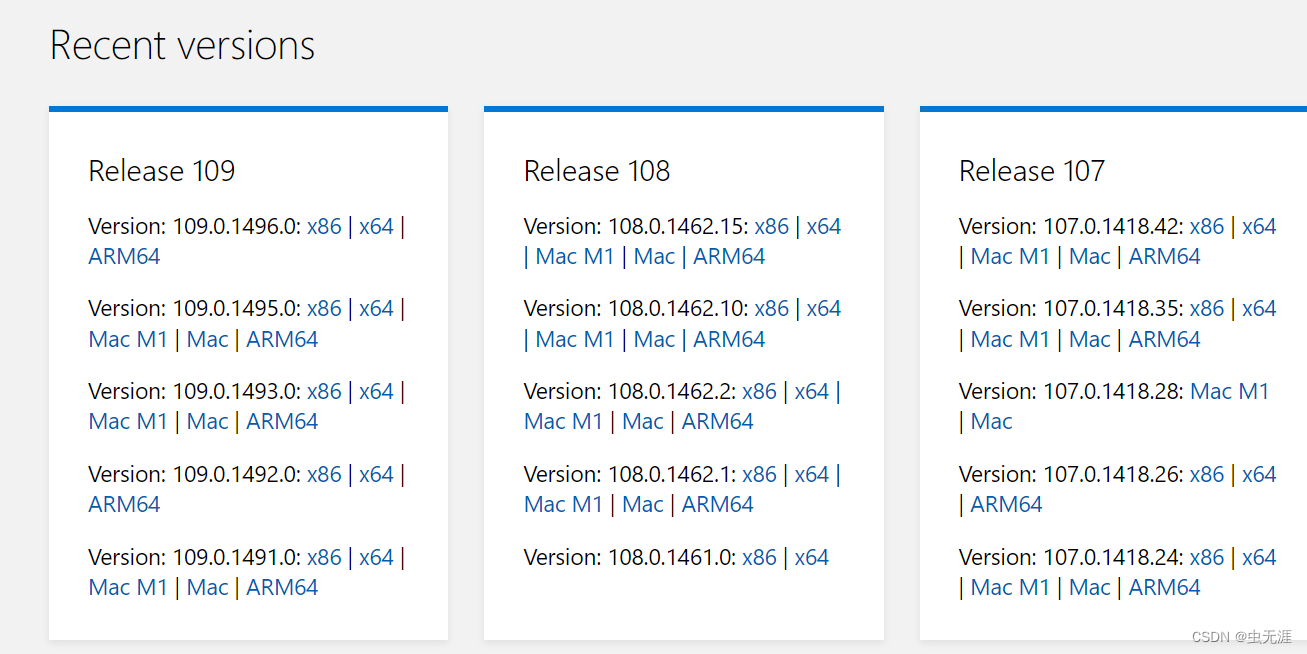Open Mac link for version 109.0.1493.0
Image resolution: width=1307 pixels, height=654 pixels.
pyautogui.click(x=207, y=421)
